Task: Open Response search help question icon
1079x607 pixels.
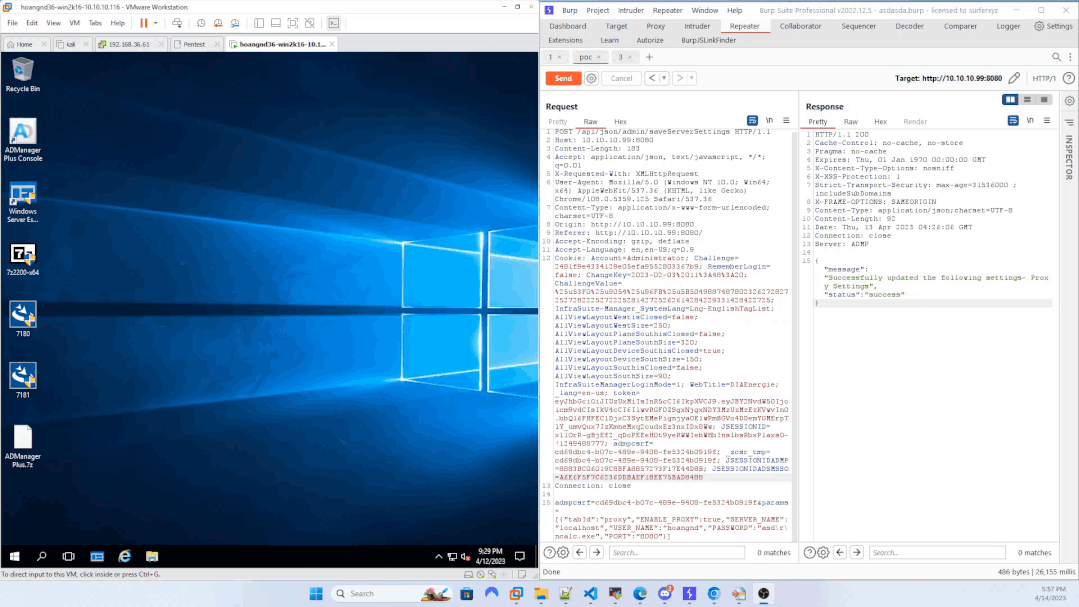Action: point(809,552)
